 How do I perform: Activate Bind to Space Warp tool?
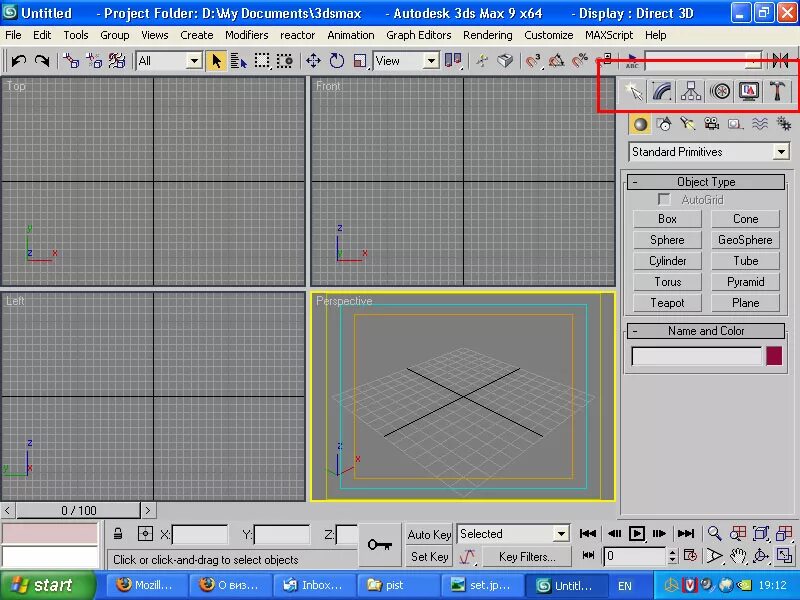pyautogui.click(x=117, y=61)
